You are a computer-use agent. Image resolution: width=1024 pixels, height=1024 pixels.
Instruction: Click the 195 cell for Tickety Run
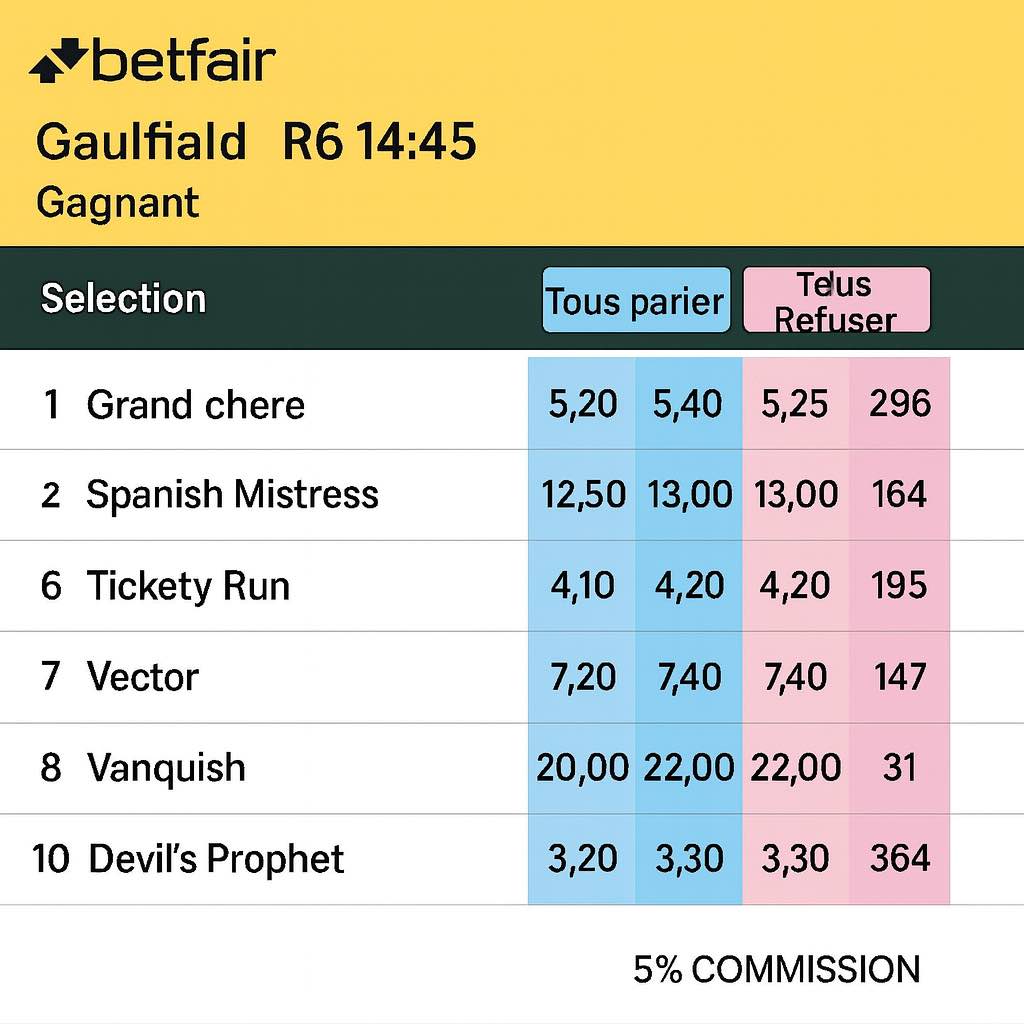[x=899, y=586]
